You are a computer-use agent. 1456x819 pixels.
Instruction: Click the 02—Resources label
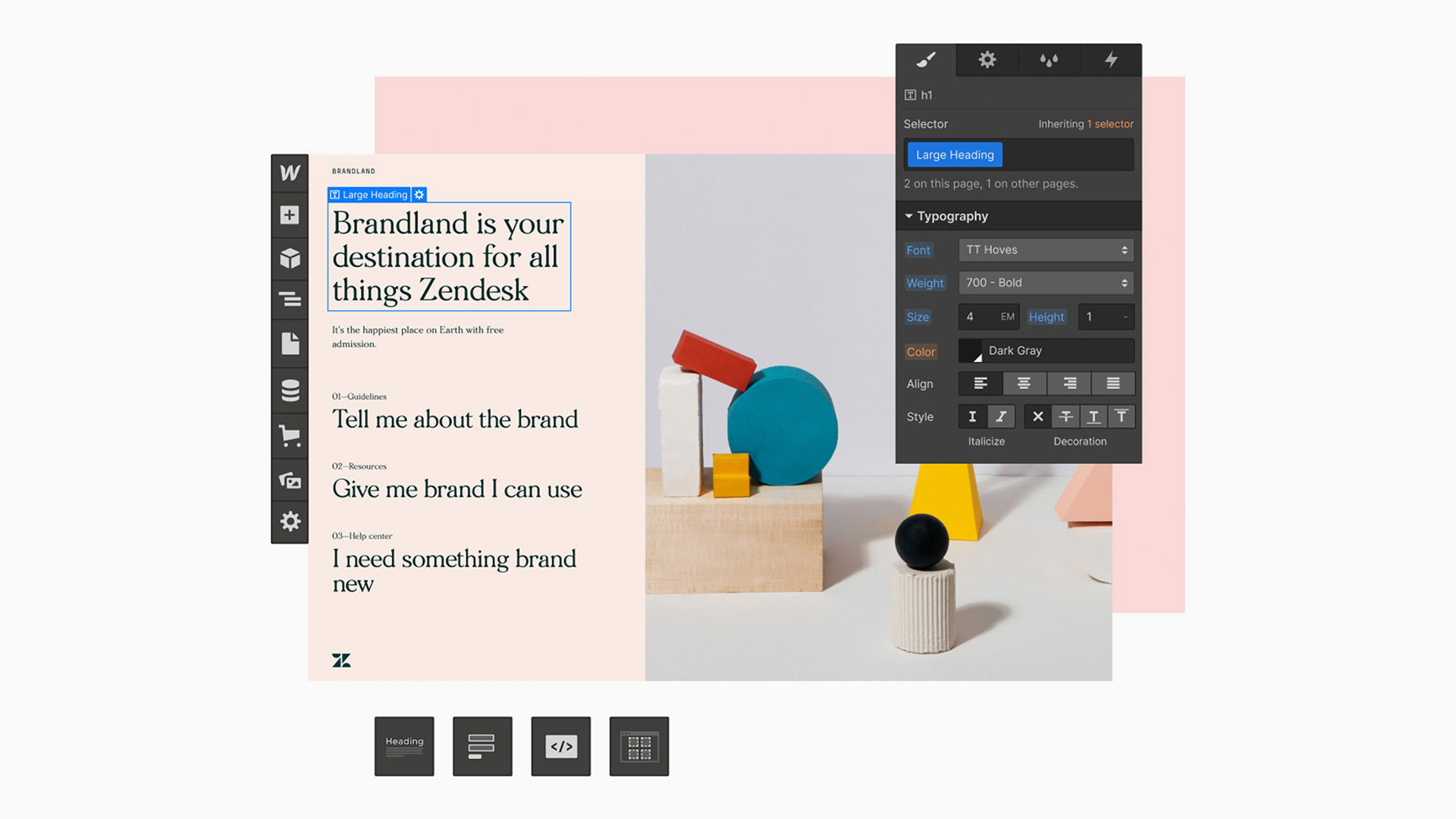(x=359, y=466)
